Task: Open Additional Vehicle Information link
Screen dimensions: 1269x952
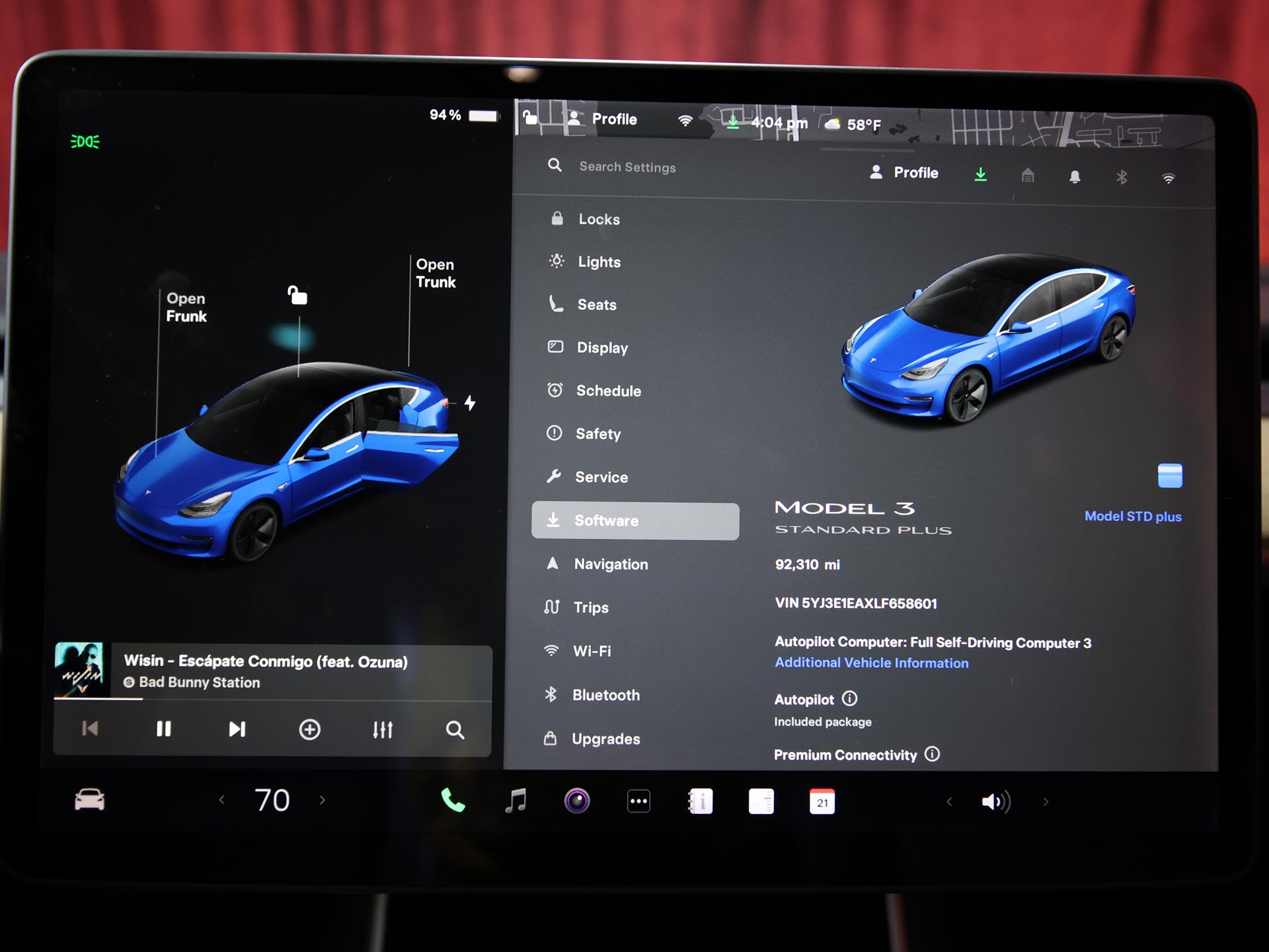Action: [x=872, y=663]
